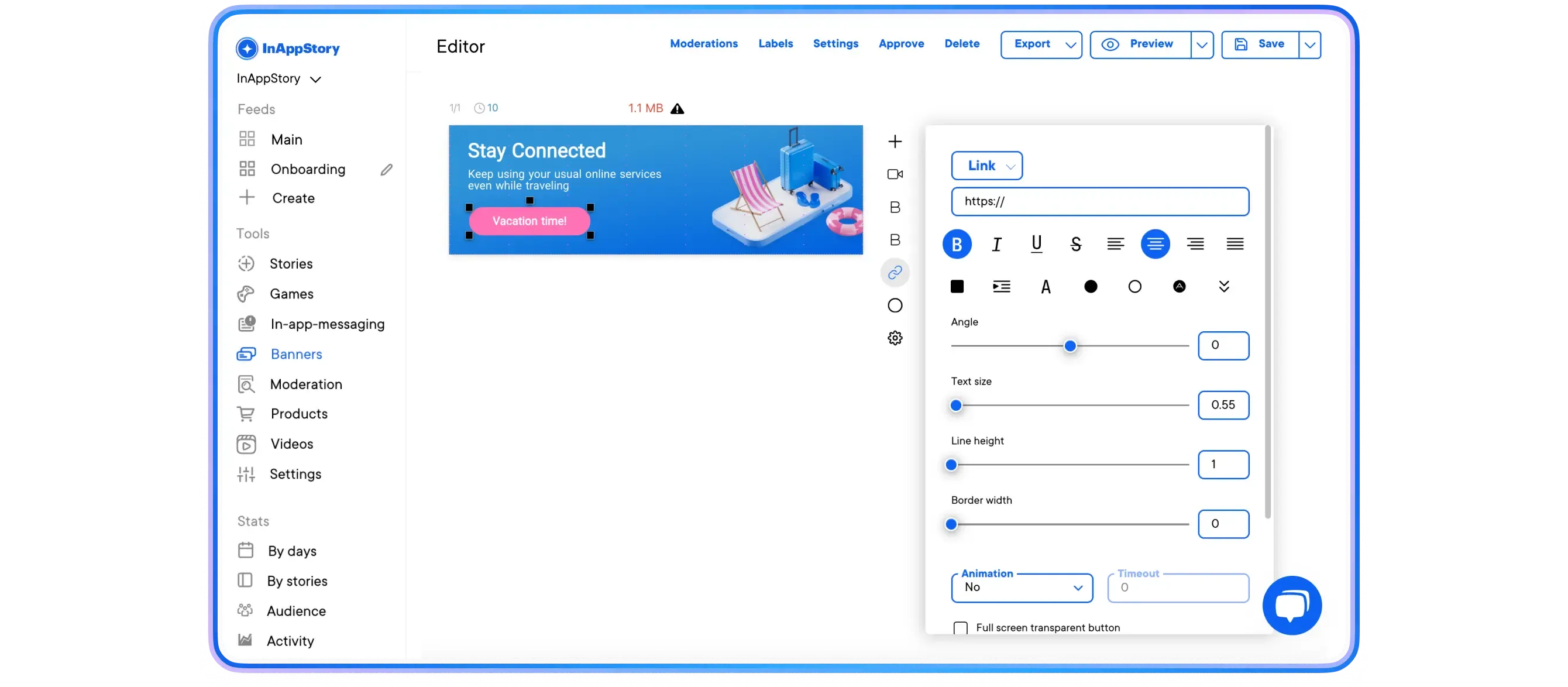Click the Angle slider handle

click(1070, 346)
